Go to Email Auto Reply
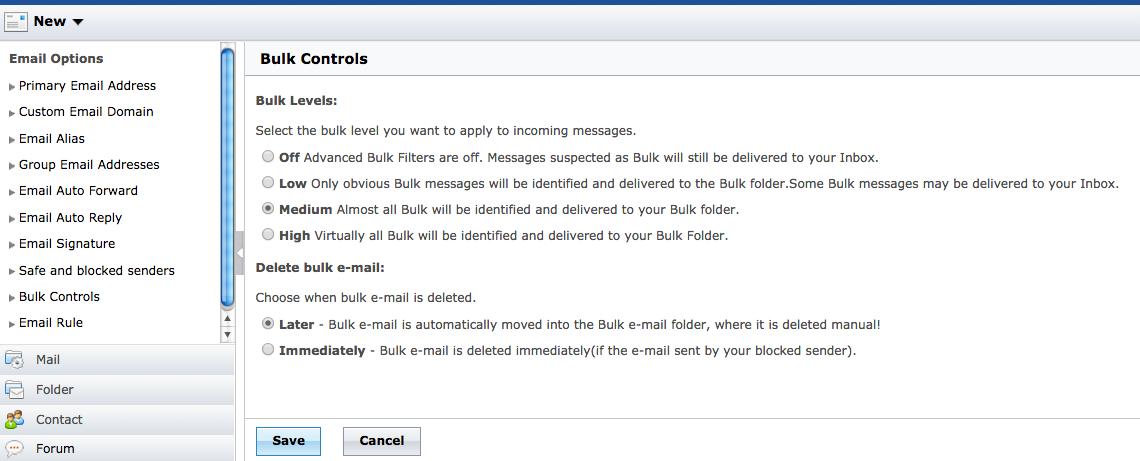 click(x=70, y=217)
